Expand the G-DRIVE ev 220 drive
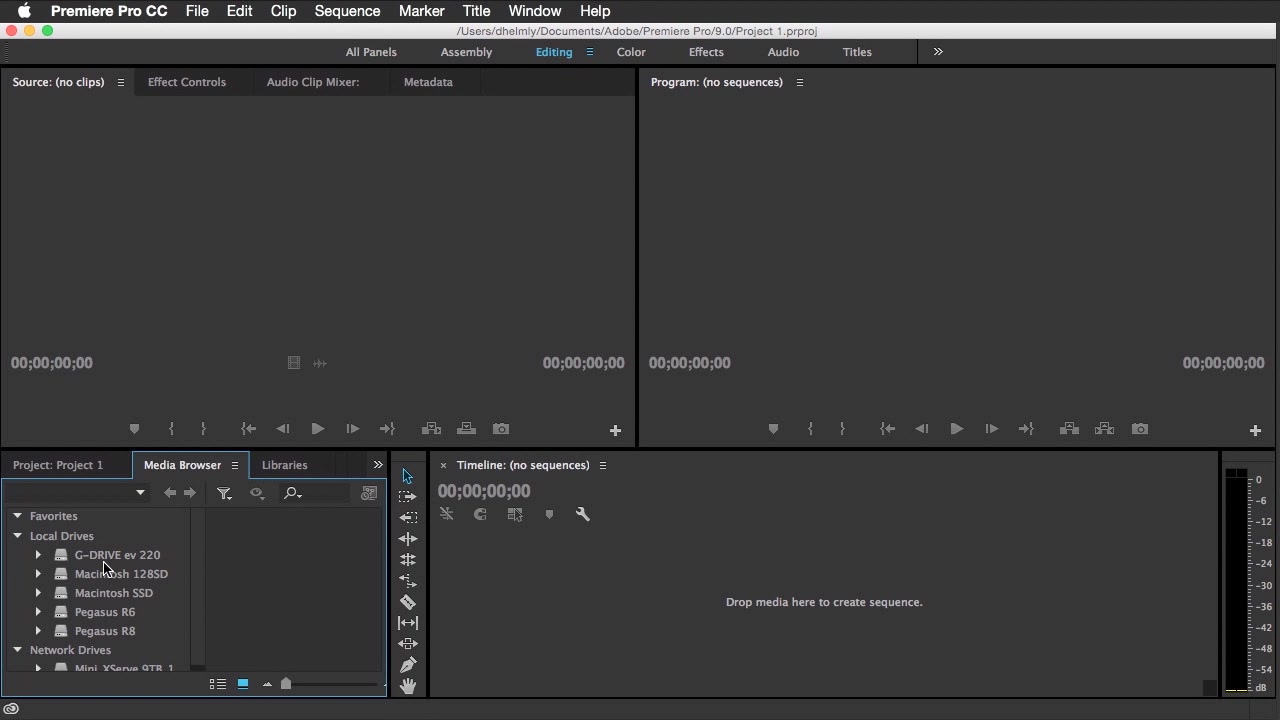 38,555
